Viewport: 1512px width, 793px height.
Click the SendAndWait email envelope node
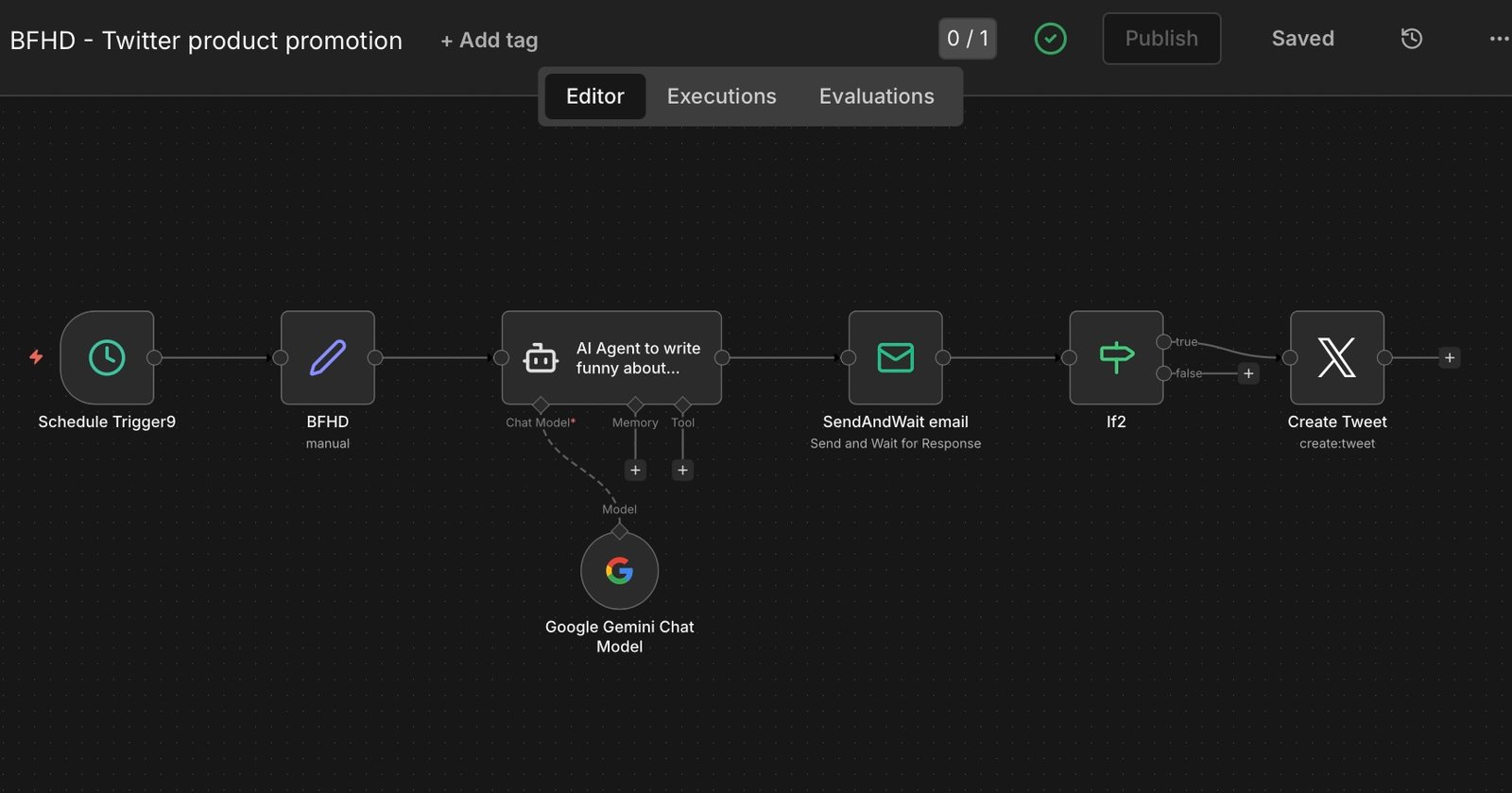pyautogui.click(x=895, y=357)
